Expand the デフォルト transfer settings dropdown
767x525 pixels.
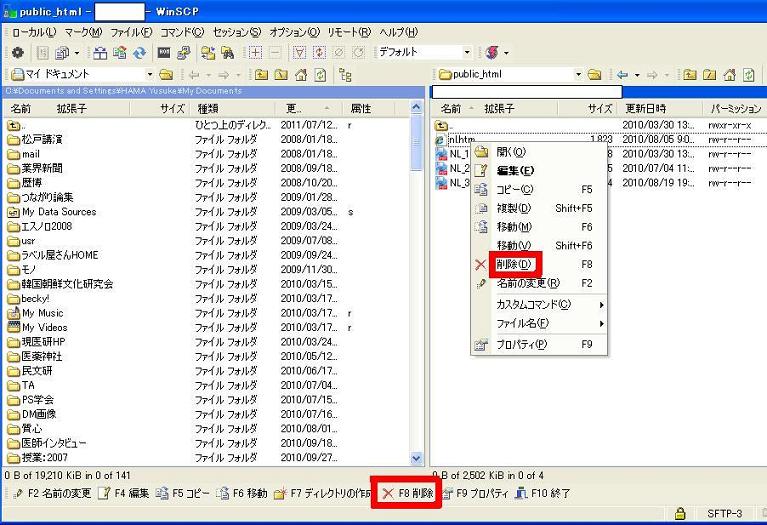[x=466, y=52]
